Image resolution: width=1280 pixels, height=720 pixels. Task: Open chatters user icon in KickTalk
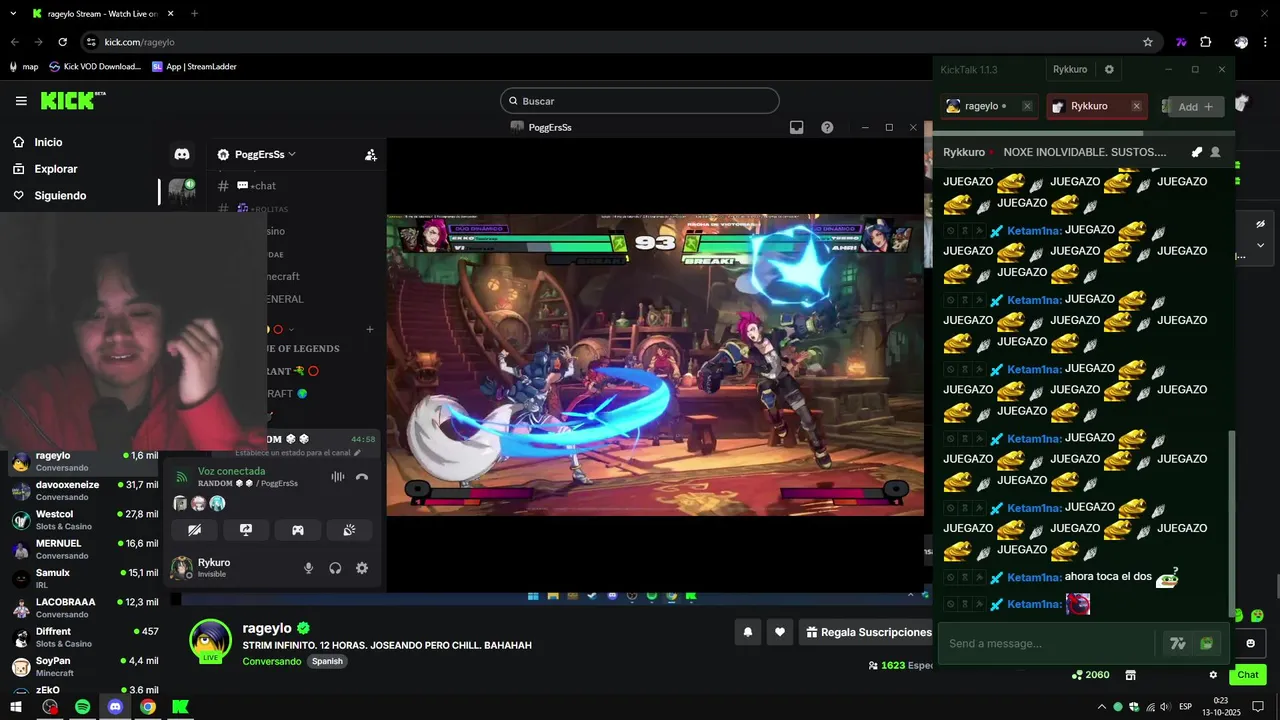1215,152
